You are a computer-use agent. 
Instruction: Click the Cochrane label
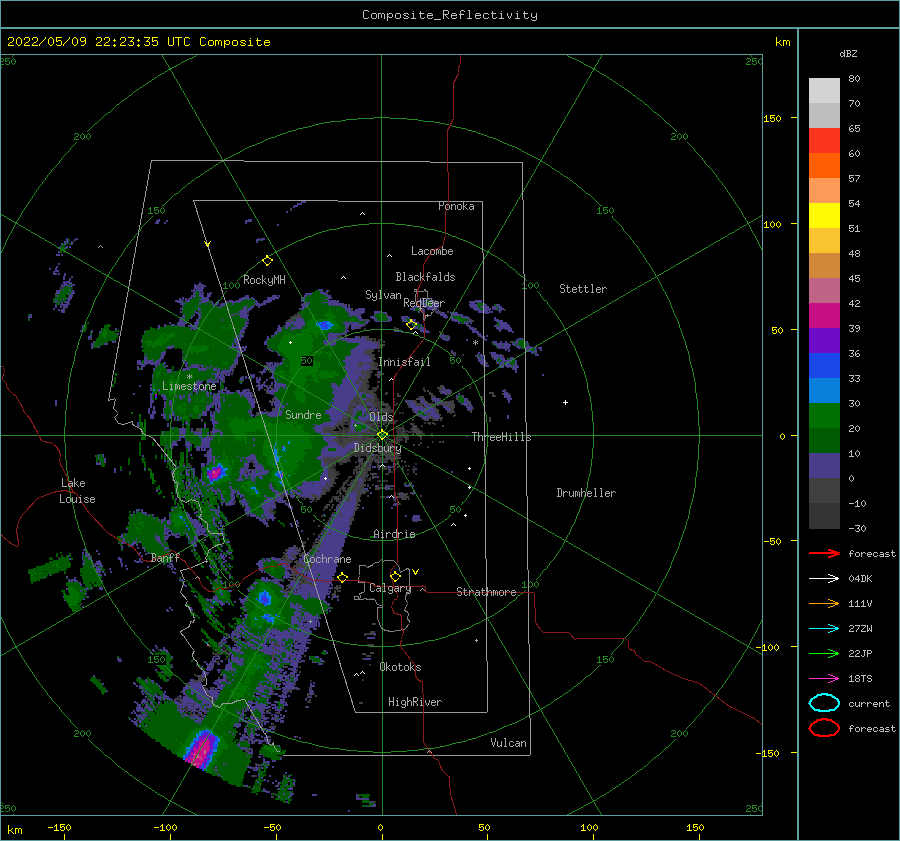click(327, 559)
